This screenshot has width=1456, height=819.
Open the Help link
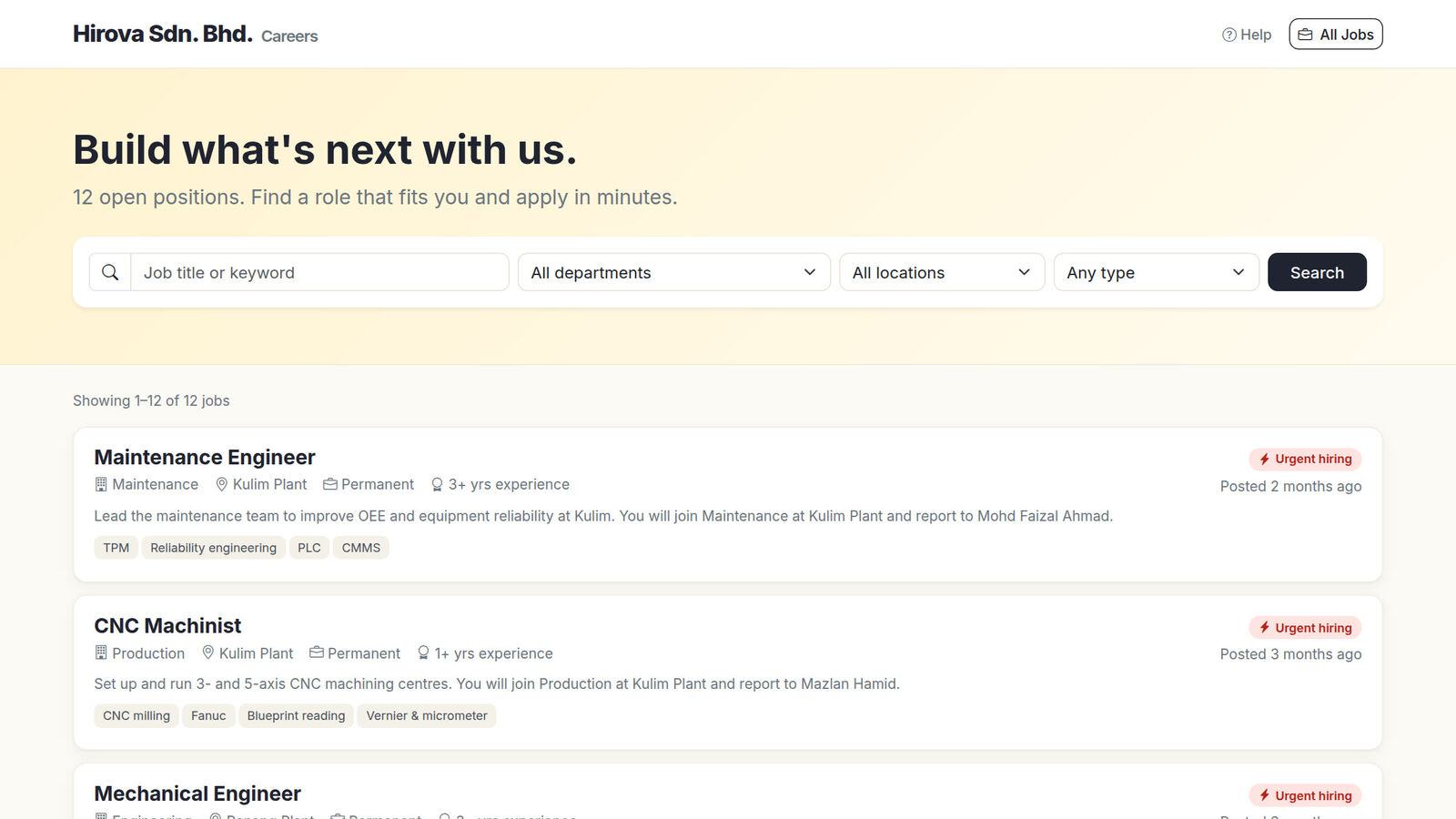click(x=1247, y=35)
